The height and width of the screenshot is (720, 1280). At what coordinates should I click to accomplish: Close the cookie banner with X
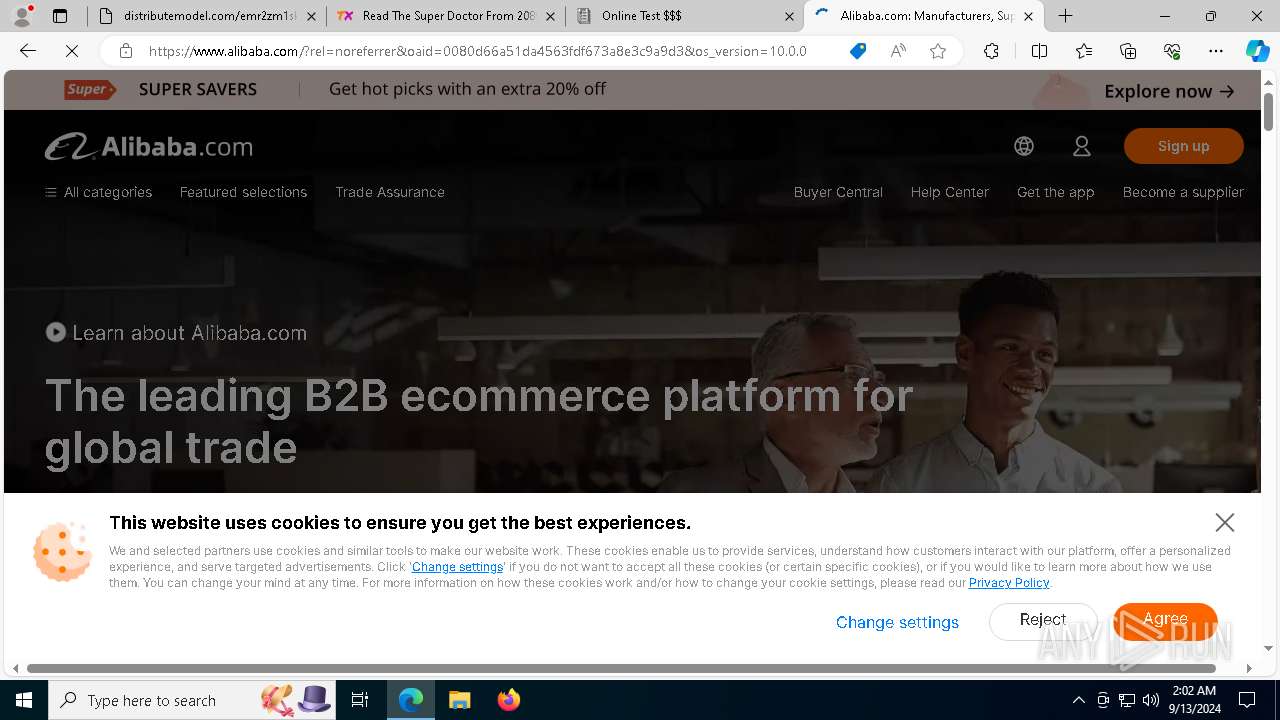[x=1225, y=522]
